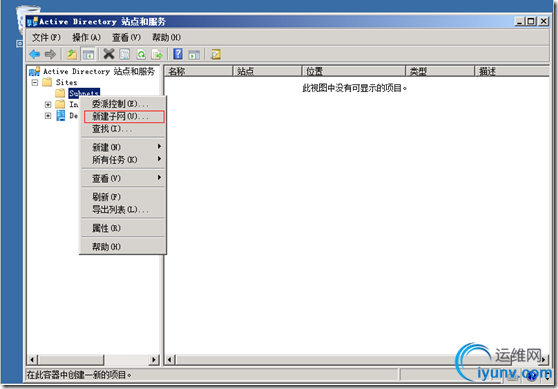Viewport: 558px width, 389px height.
Task: Choose 导出列表(L)... from context menu
Action: tap(122, 209)
